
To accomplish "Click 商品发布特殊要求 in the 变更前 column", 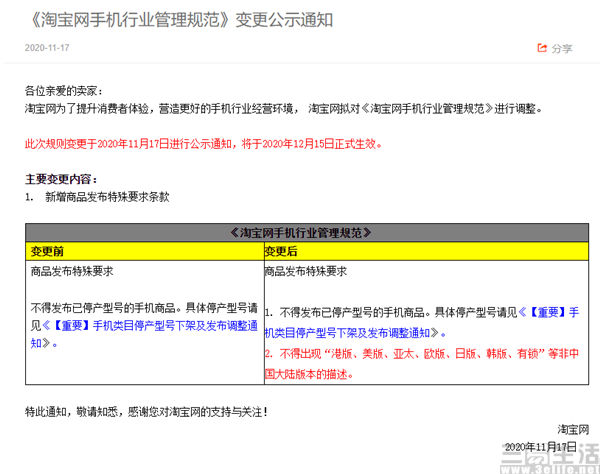I will [x=72, y=271].
